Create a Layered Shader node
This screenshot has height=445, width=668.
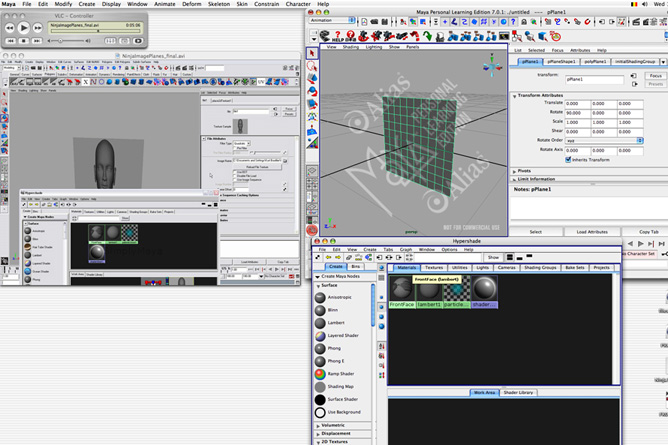click(x=337, y=336)
